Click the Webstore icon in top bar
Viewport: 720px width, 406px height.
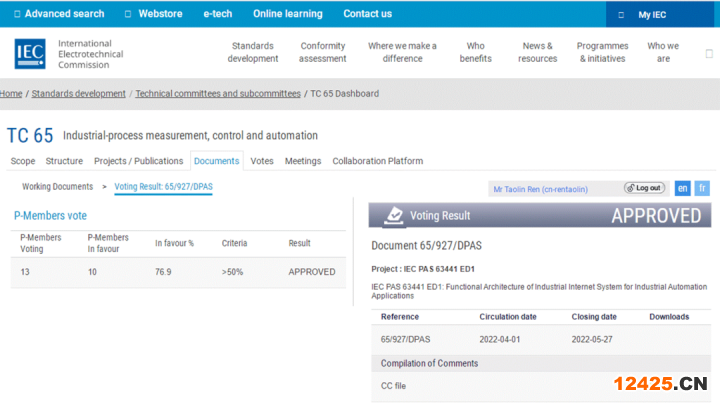coord(128,14)
